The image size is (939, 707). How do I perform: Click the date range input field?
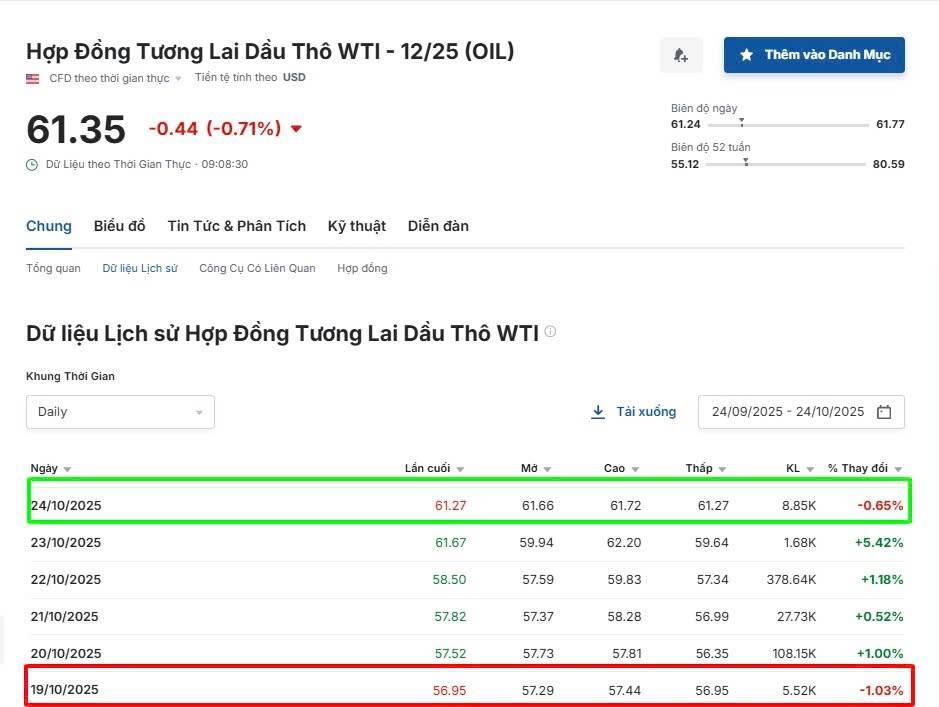click(790, 411)
